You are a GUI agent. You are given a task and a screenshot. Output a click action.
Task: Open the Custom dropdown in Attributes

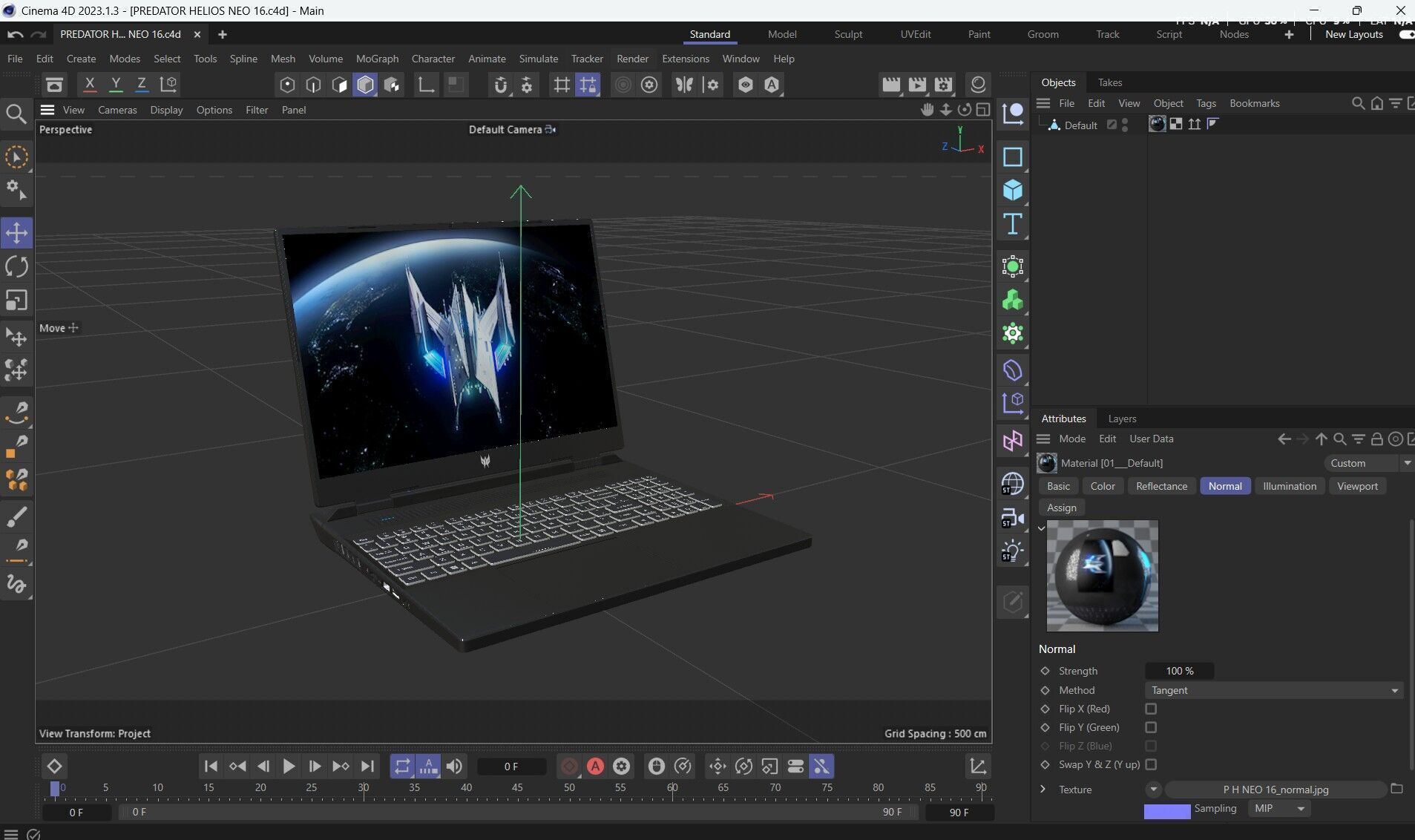pyautogui.click(x=1368, y=463)
